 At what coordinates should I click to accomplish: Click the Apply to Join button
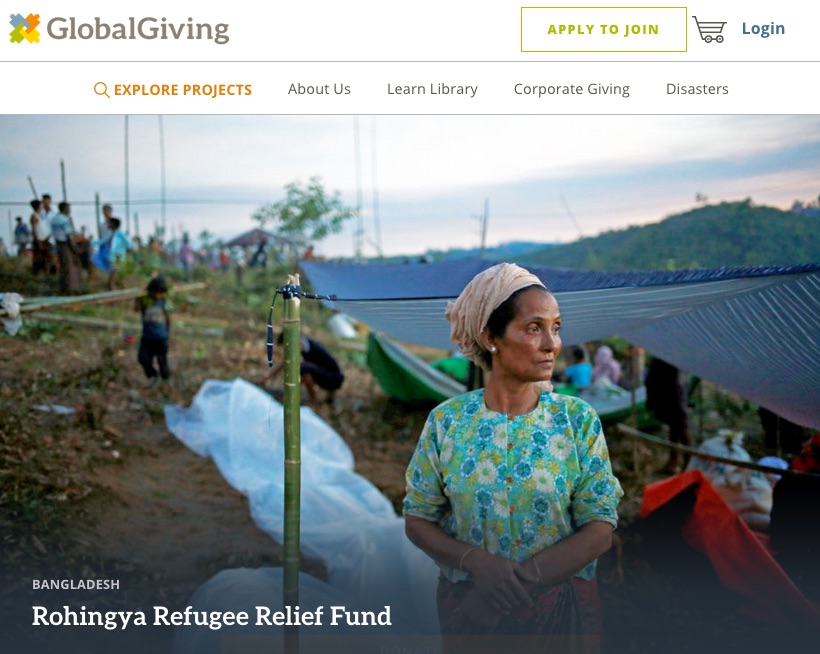coord(603,29)
